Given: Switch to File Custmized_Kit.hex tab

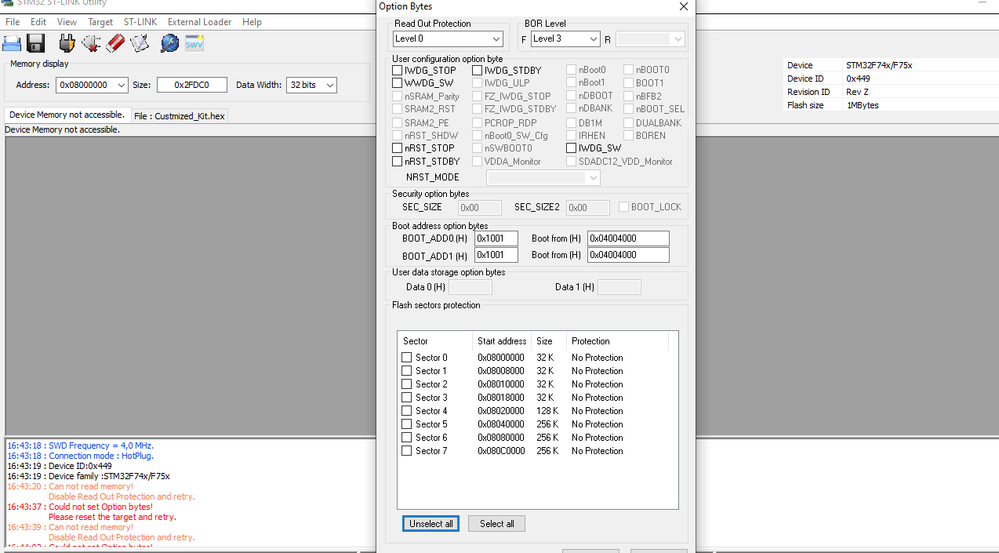Looking at the screenshot, I should 179,116.
